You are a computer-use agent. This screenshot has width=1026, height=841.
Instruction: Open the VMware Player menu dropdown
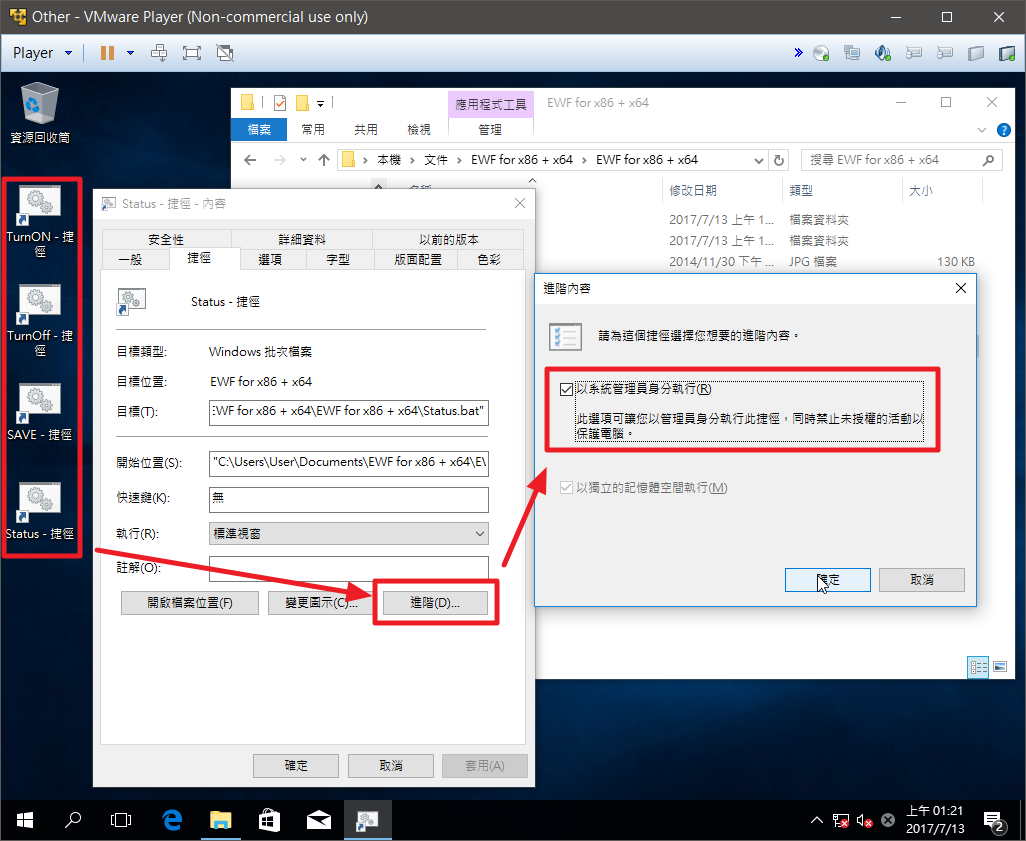pos(42,53)
